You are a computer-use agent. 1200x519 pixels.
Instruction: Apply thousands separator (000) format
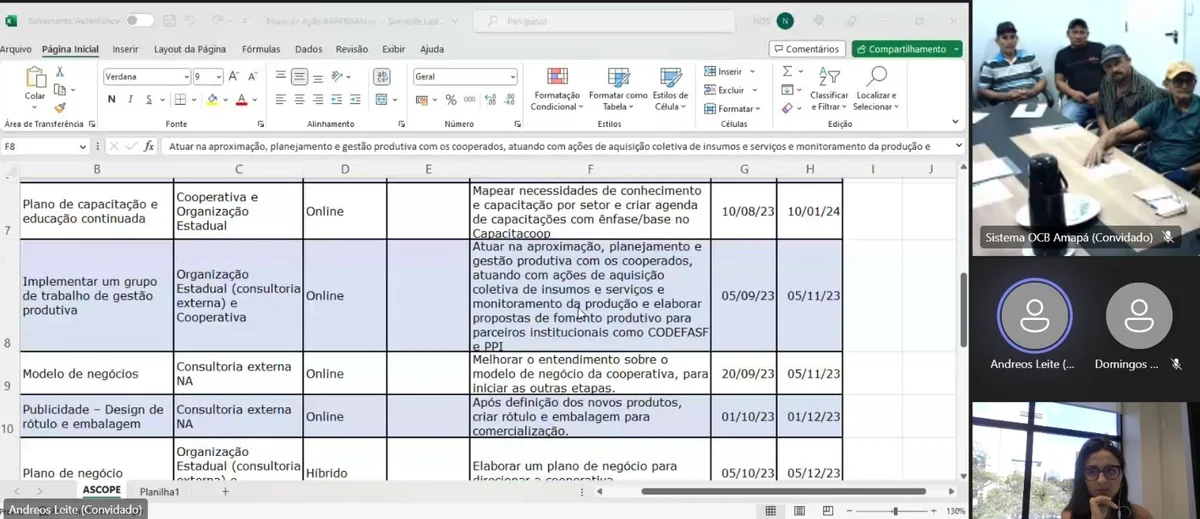[469, 100]
